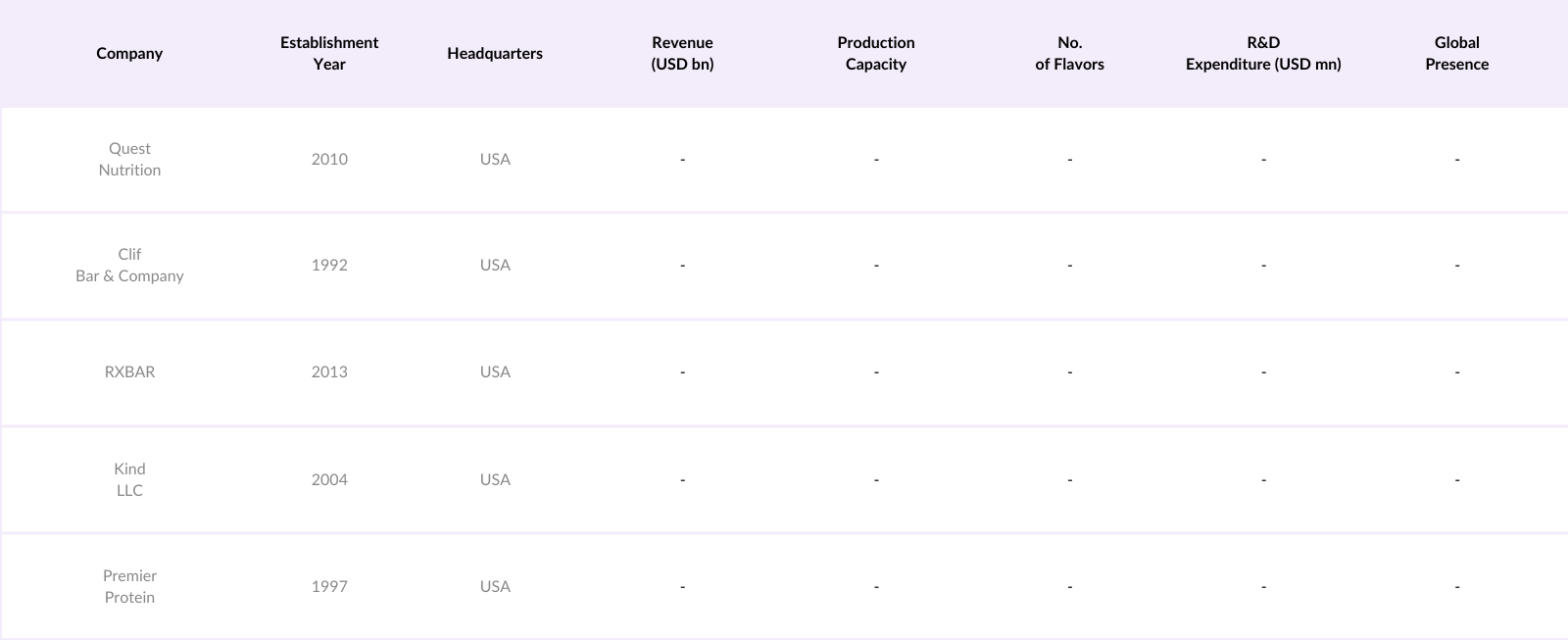Viewport: 1568px width, 640px height.
Task: Click the 2004 establishment year cell
Action: click(329, 479)
